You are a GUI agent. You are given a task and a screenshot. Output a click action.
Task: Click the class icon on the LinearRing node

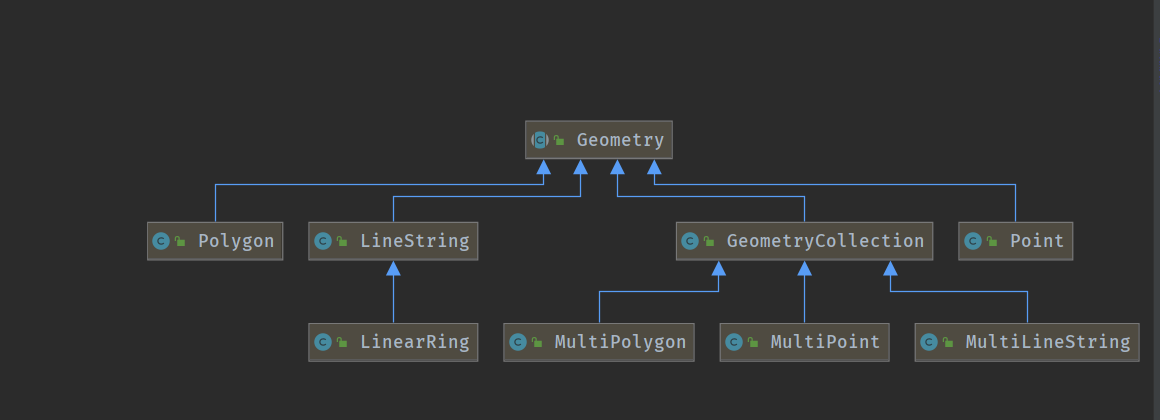322,342
